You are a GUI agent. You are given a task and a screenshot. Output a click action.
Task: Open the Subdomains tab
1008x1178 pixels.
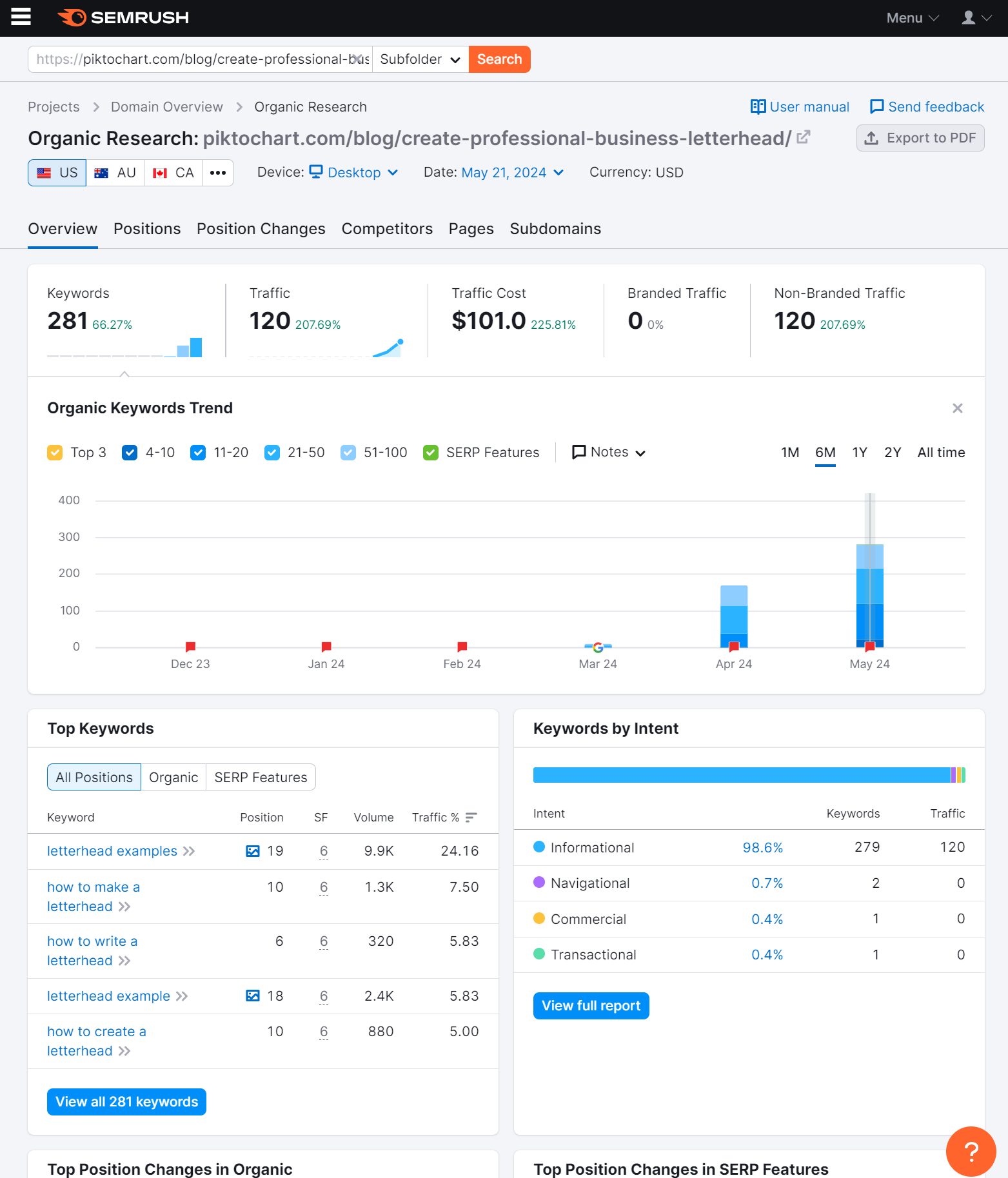tap(555, 229)
